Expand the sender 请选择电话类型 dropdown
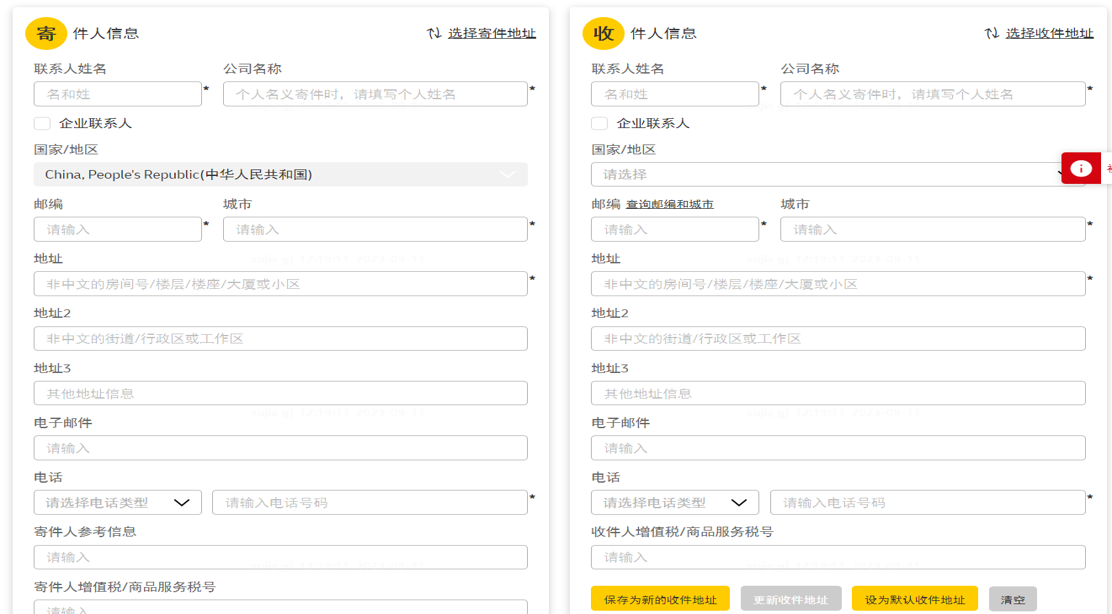The width and height of the screenshot is (1112, 614). [118, 503]
